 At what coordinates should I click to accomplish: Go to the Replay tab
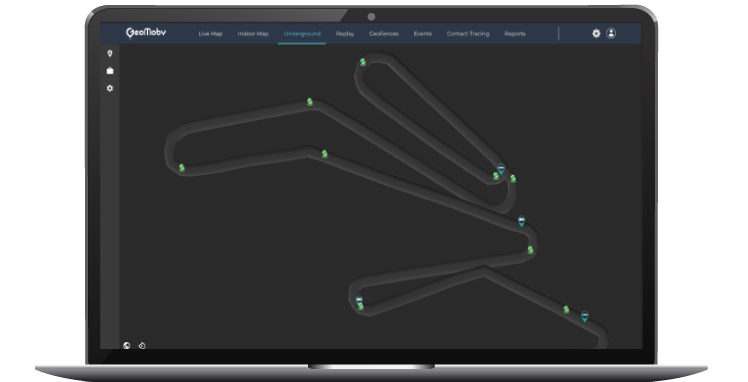[344, 34]
